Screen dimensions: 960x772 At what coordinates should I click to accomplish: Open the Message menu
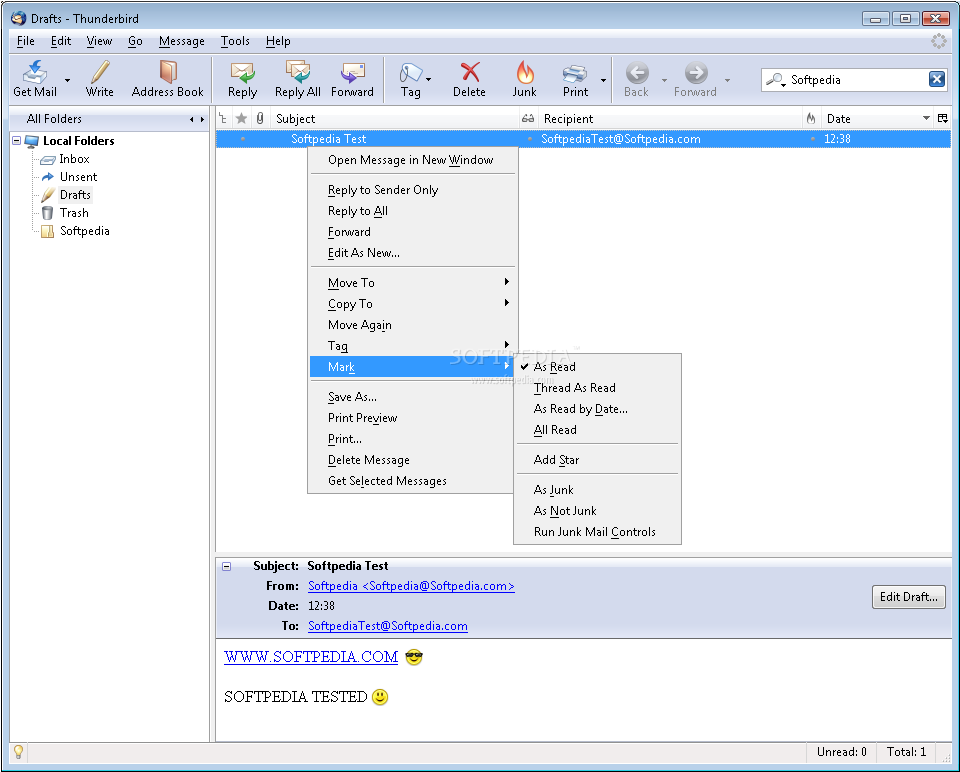point(182,41)
